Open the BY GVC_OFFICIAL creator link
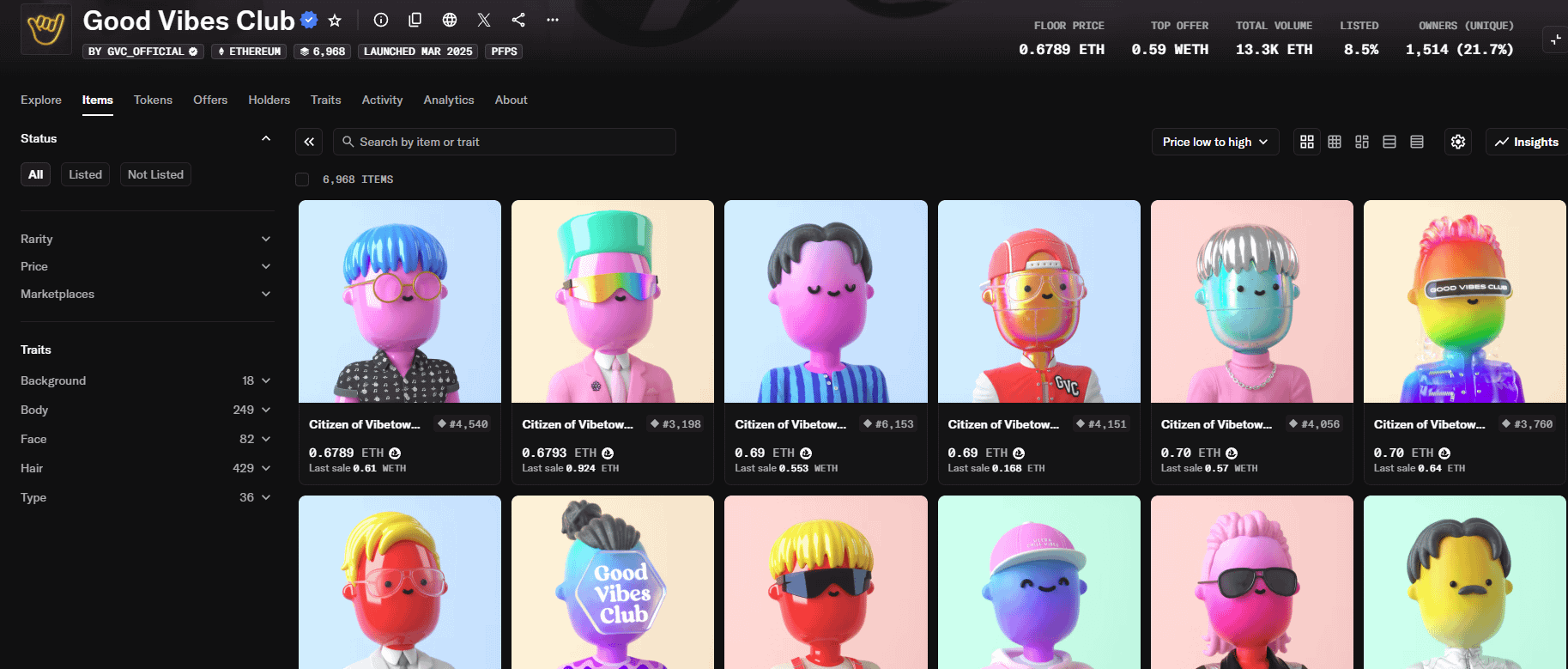Viewport: 1568px width, 669px height. 143,52
